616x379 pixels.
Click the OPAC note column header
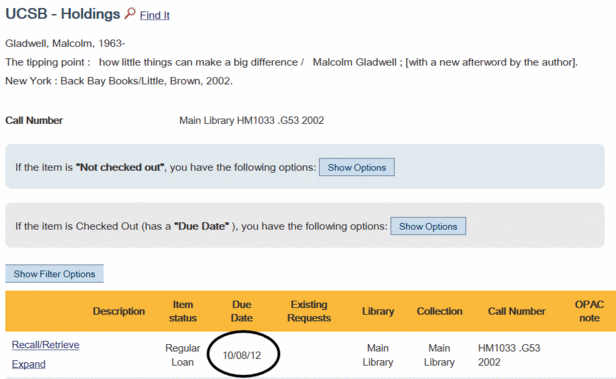click(589, 311)
